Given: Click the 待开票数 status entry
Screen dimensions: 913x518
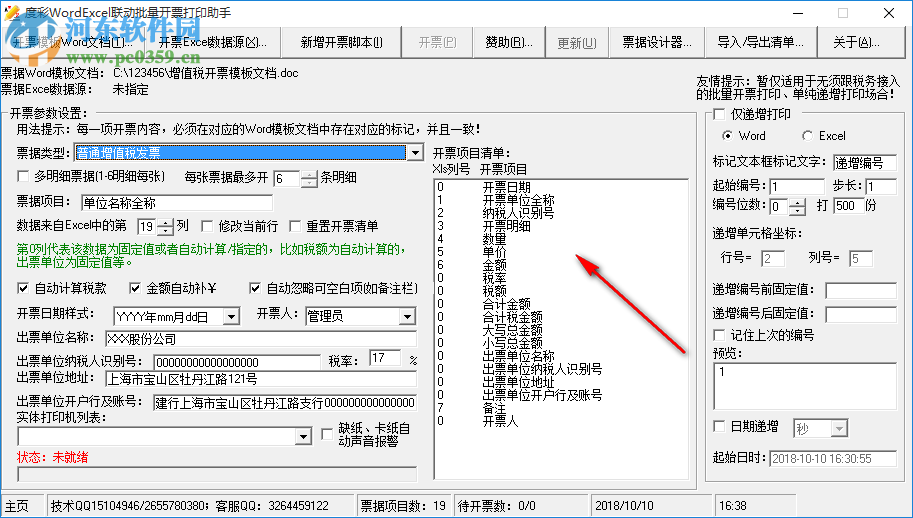Looking at the screenshot, I should pos(521,506).
